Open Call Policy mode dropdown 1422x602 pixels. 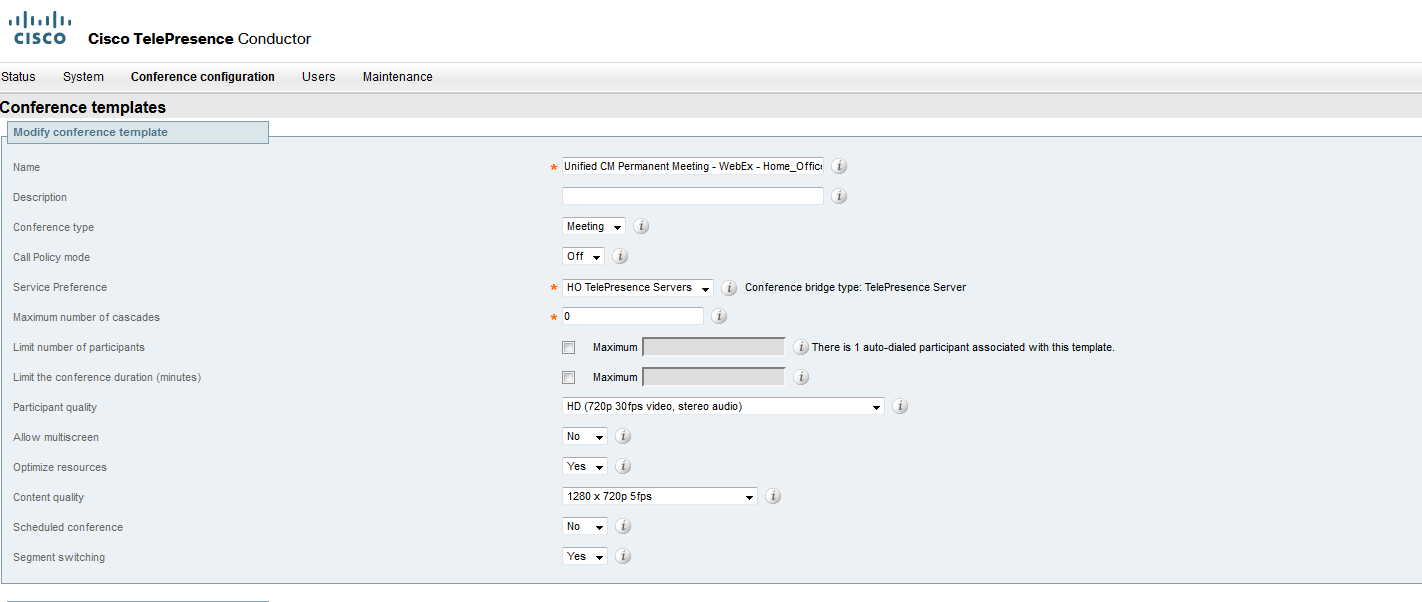(x=583, y=257)
